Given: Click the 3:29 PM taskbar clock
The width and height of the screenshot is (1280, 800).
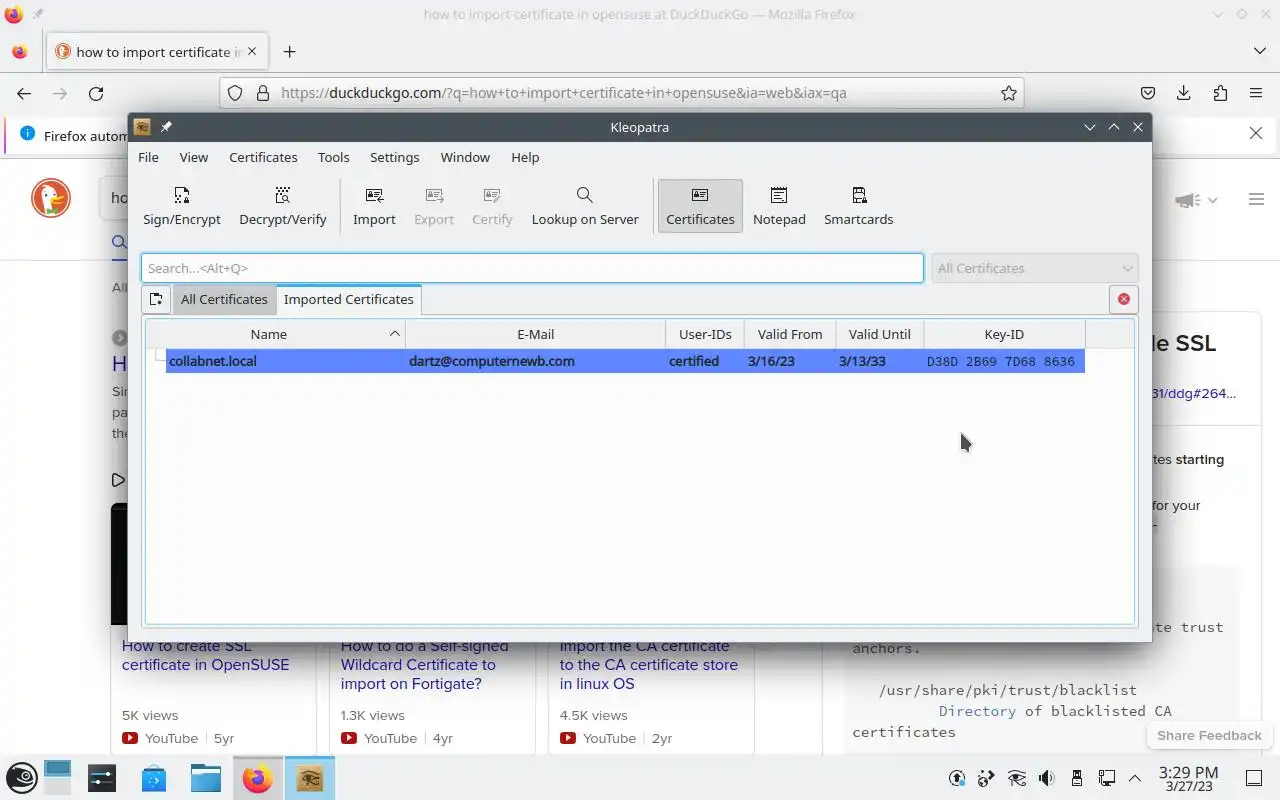Looking at the screenshot, I should 1188,778.
